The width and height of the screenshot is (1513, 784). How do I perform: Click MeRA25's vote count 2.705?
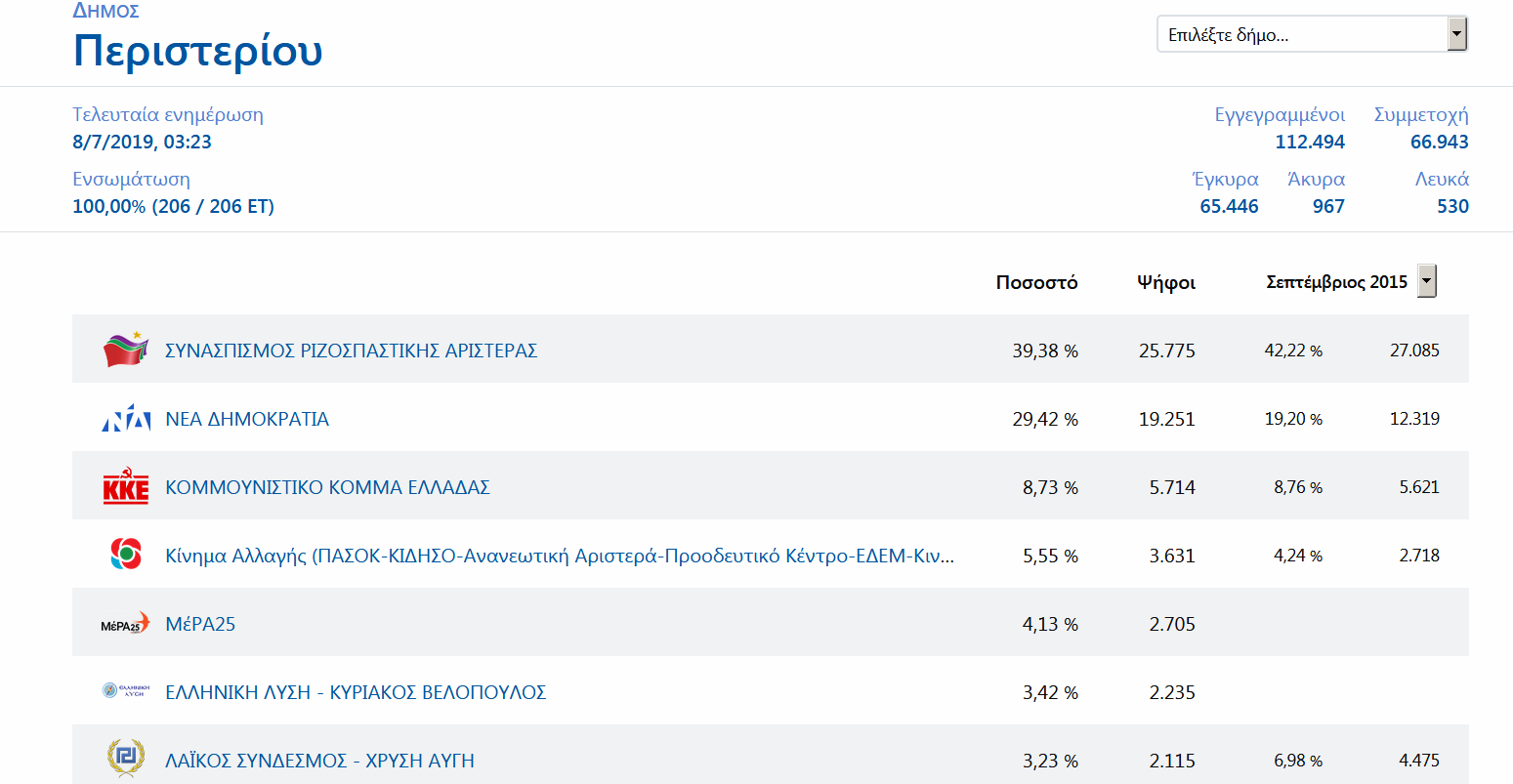tap(1172, 624)
